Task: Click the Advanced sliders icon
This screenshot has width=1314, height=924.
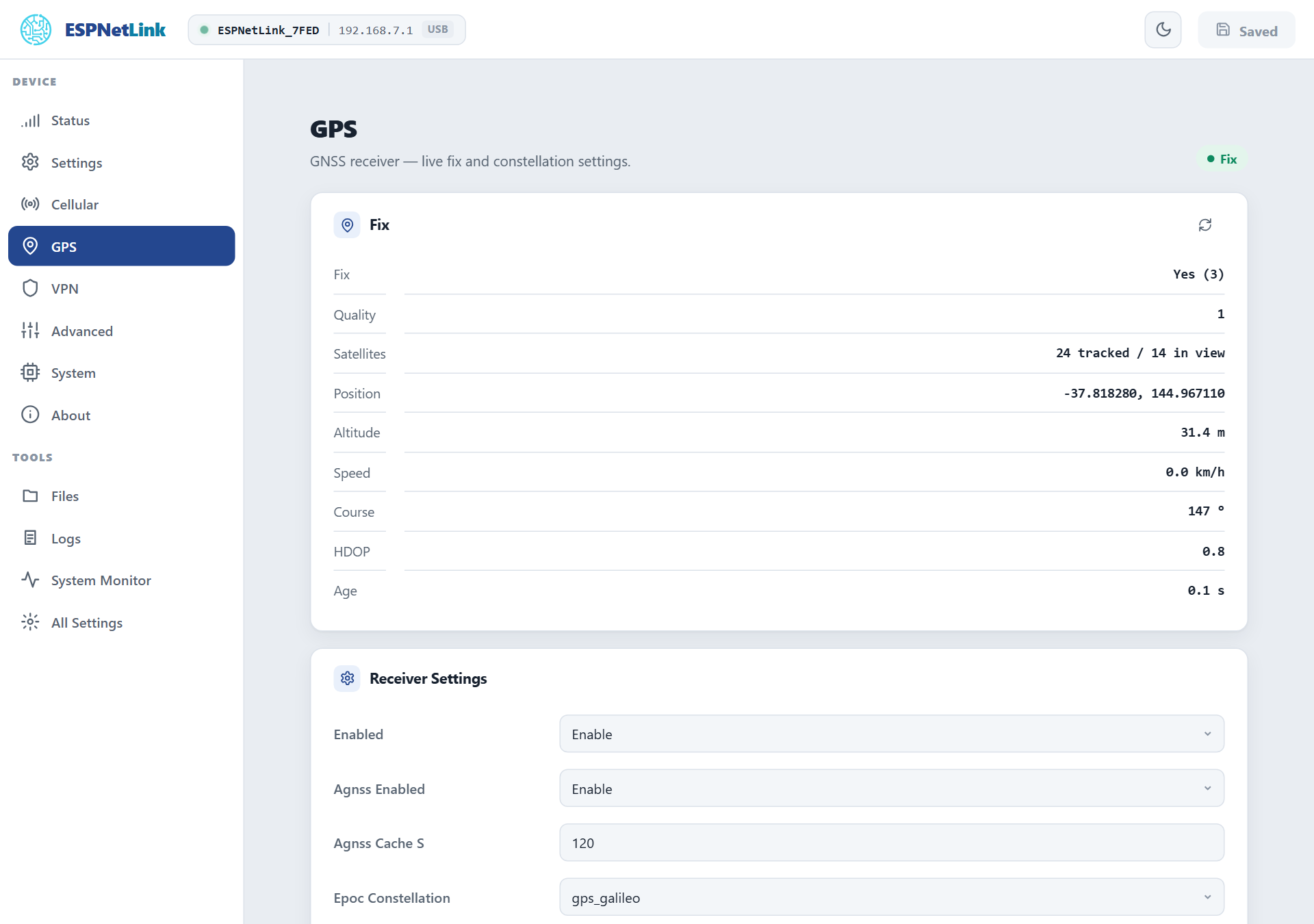Action: 30,331
